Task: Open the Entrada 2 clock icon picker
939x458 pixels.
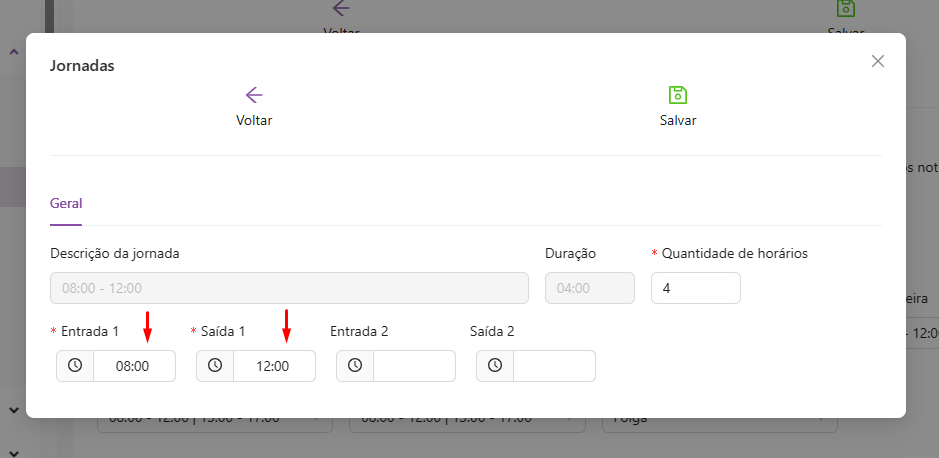Action: [x=355, y=366]
